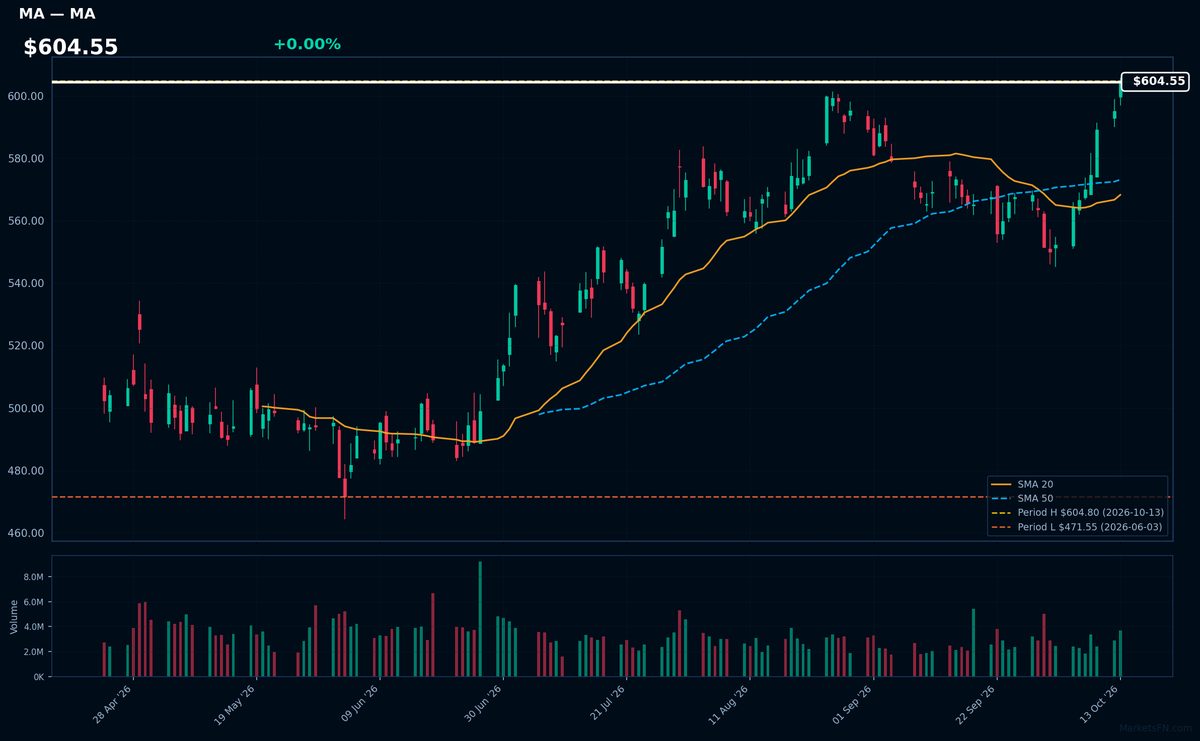Select the 540.00 price axis label
The height and width of the screenshot is (741, 1200).
coord(25,284)
